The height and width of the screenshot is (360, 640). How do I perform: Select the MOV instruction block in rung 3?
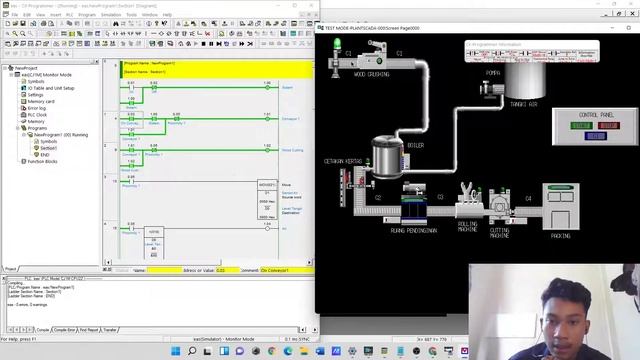point(267,200)
